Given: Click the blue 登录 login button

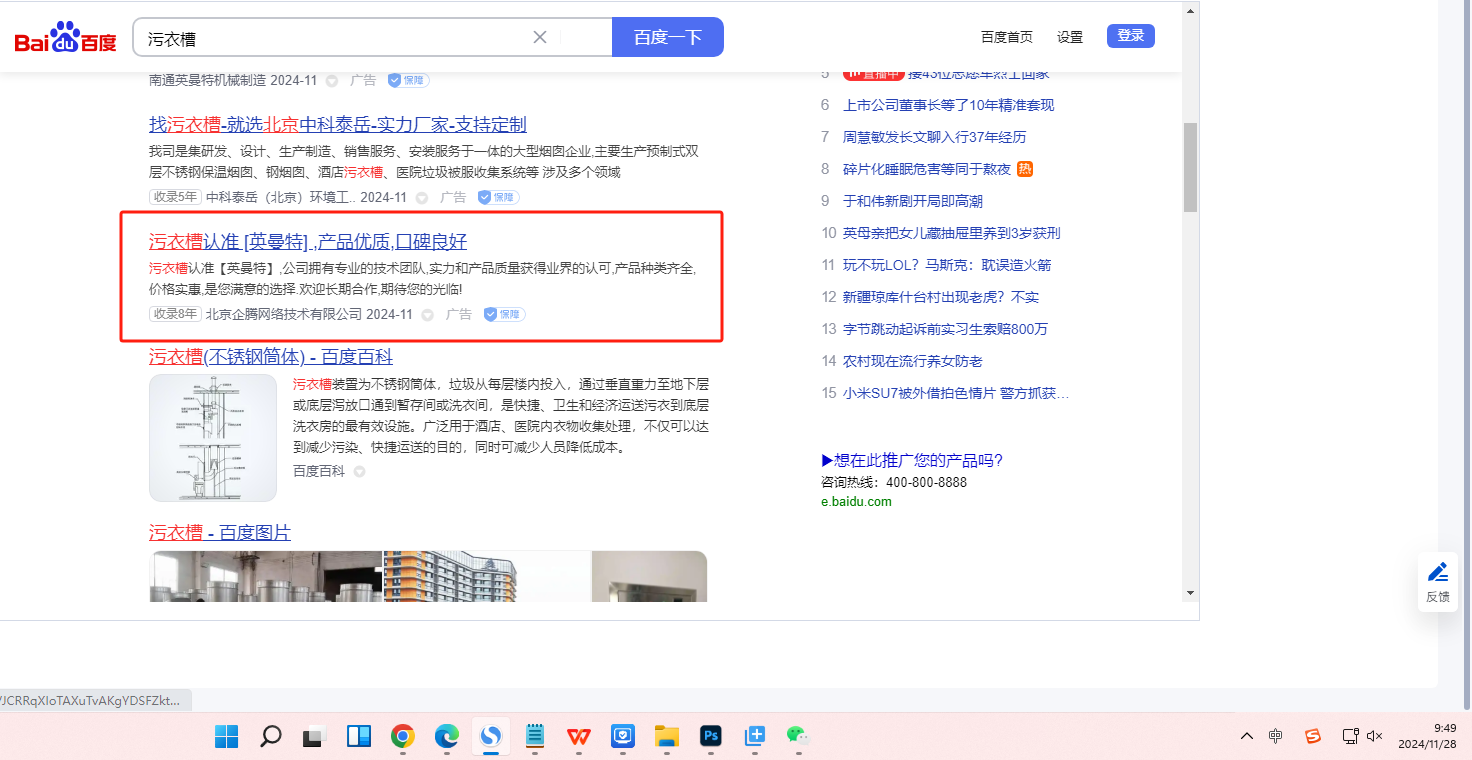Looking at the screenshot, I should click(1130, 36).
